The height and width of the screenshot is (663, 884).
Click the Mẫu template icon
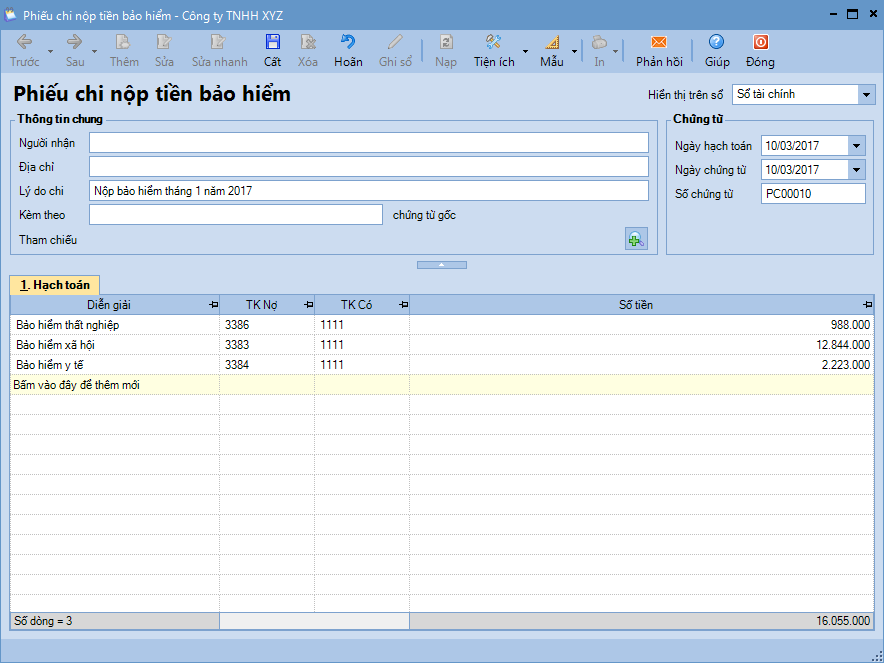[x=551, y=42]
